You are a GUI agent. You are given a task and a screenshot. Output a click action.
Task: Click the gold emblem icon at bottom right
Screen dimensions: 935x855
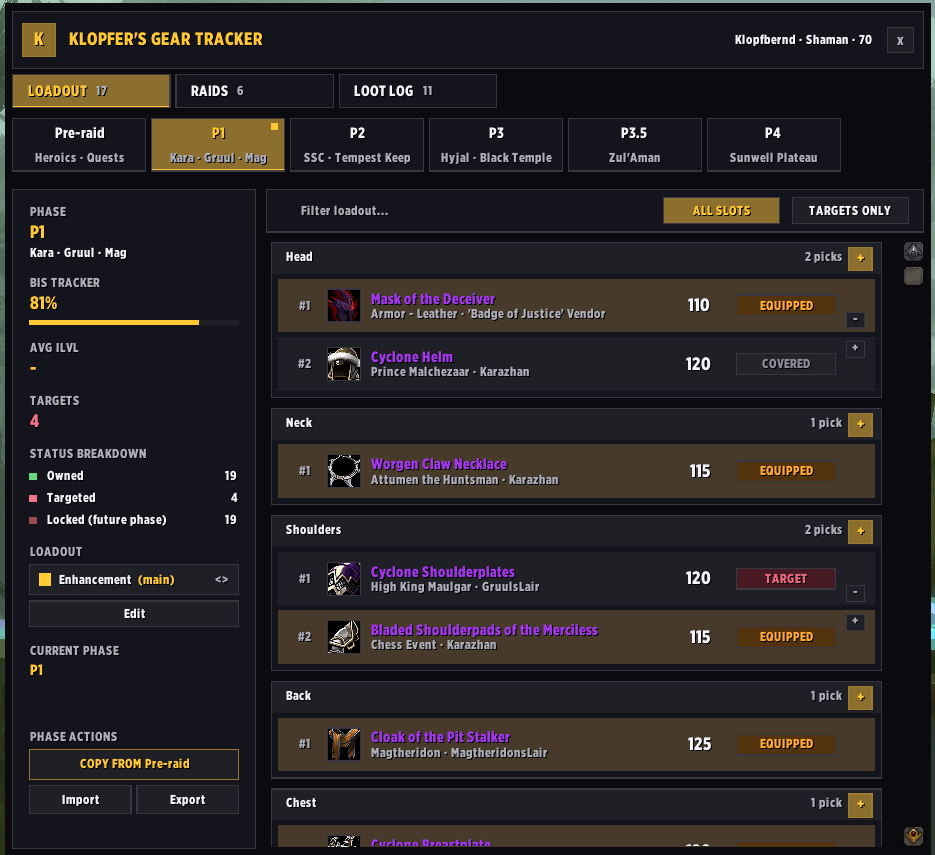click(x=913, y=836)
